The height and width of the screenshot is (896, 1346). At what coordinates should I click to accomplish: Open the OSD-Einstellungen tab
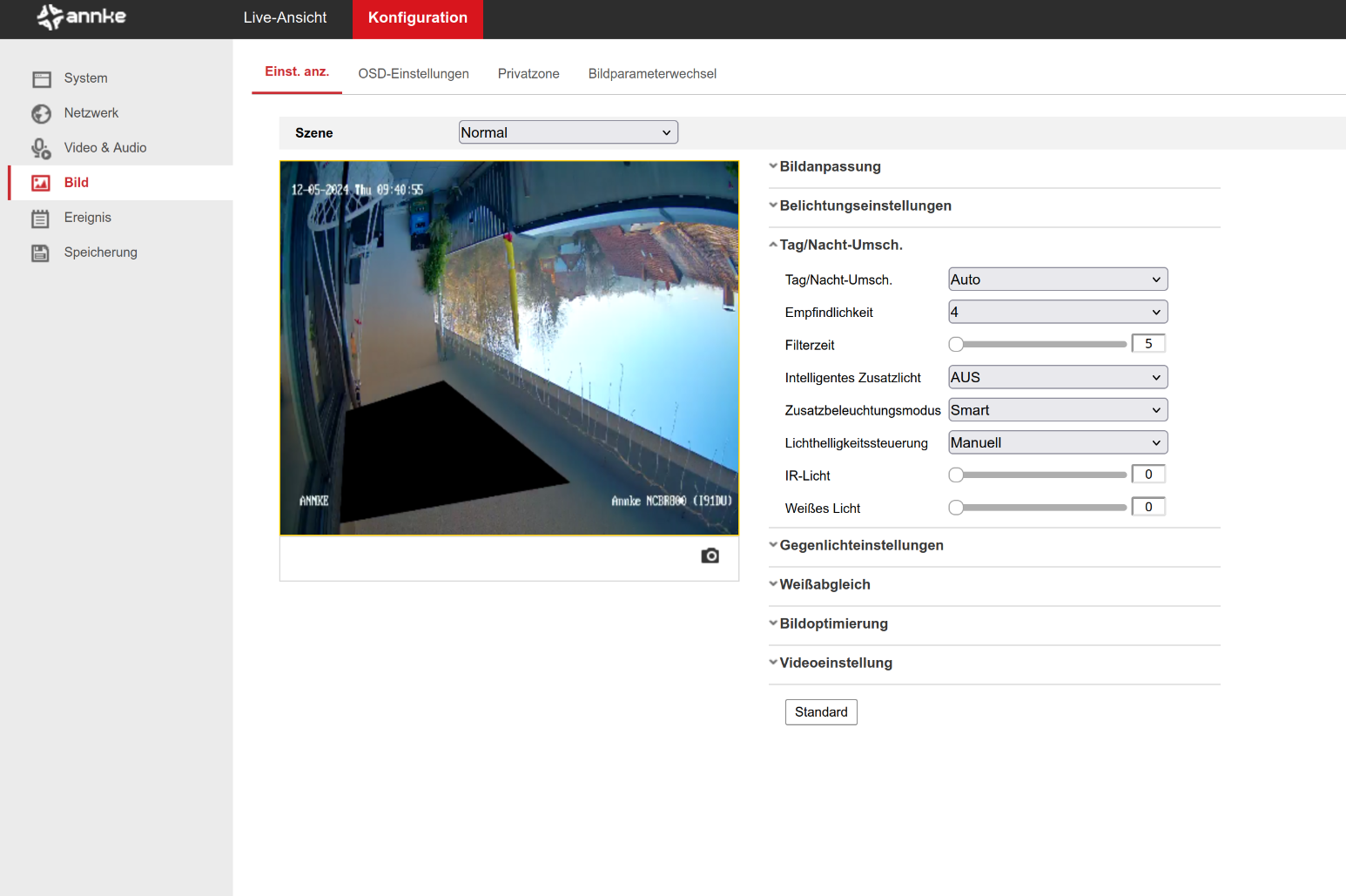[414, 74]
